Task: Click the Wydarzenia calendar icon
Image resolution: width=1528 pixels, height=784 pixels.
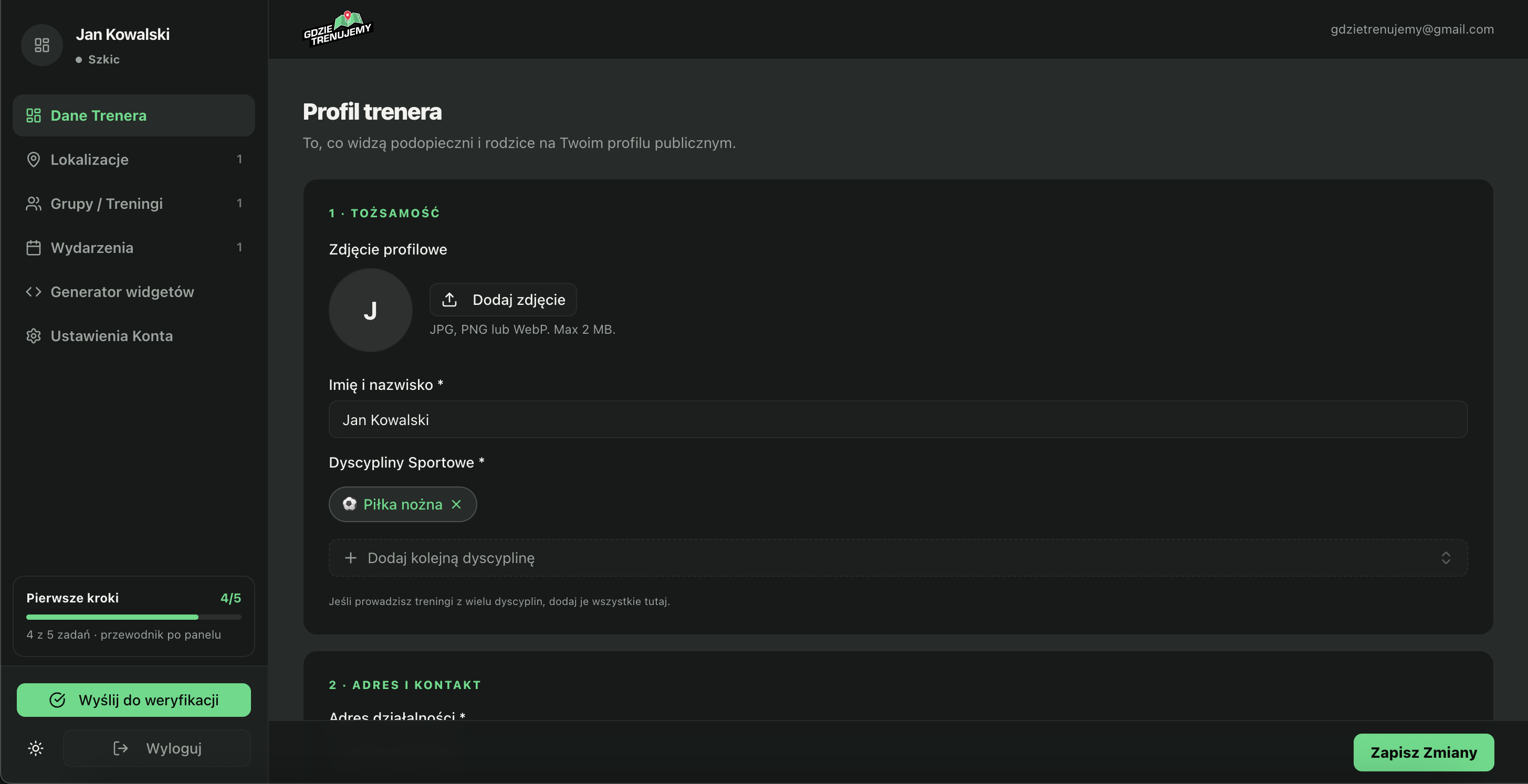Action: pyautogui.click(x=33, y=248)
